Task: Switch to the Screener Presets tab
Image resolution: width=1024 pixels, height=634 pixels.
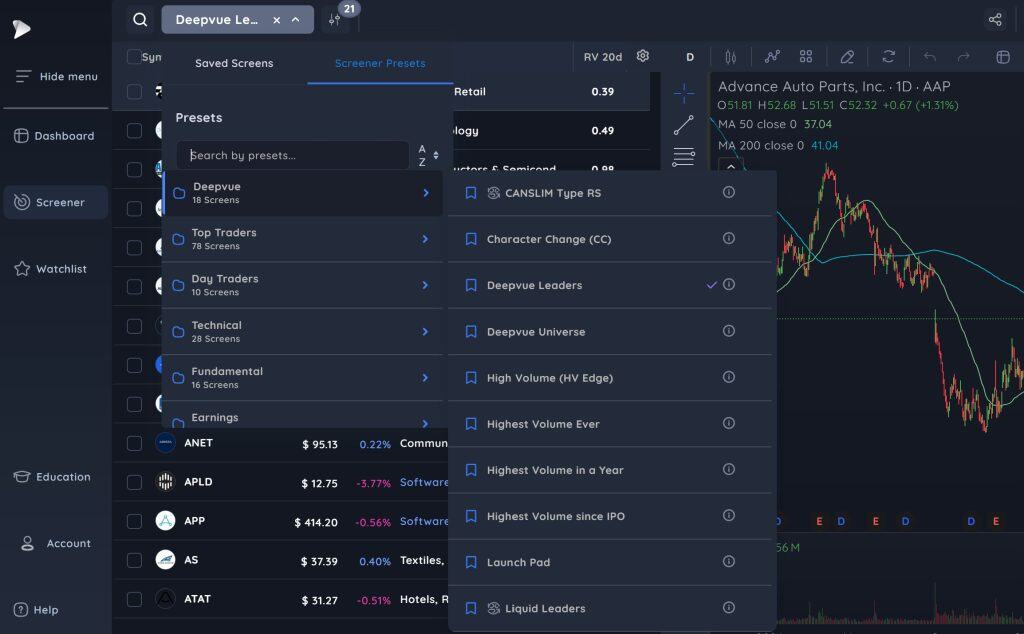Action: 380,63
